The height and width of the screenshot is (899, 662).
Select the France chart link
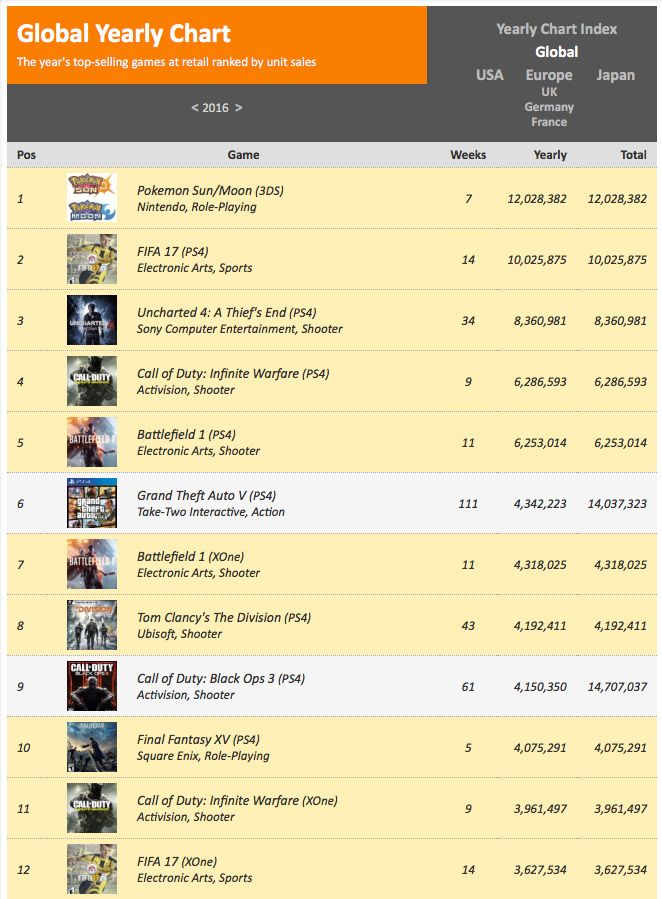(x=549, y=122)
